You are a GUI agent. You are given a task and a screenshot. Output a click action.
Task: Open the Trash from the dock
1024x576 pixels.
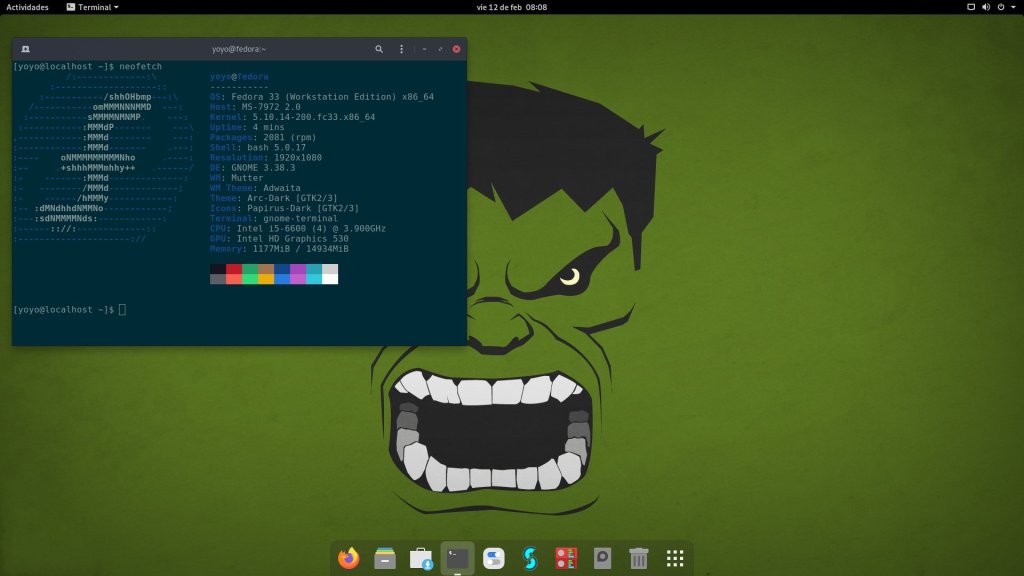639,558
